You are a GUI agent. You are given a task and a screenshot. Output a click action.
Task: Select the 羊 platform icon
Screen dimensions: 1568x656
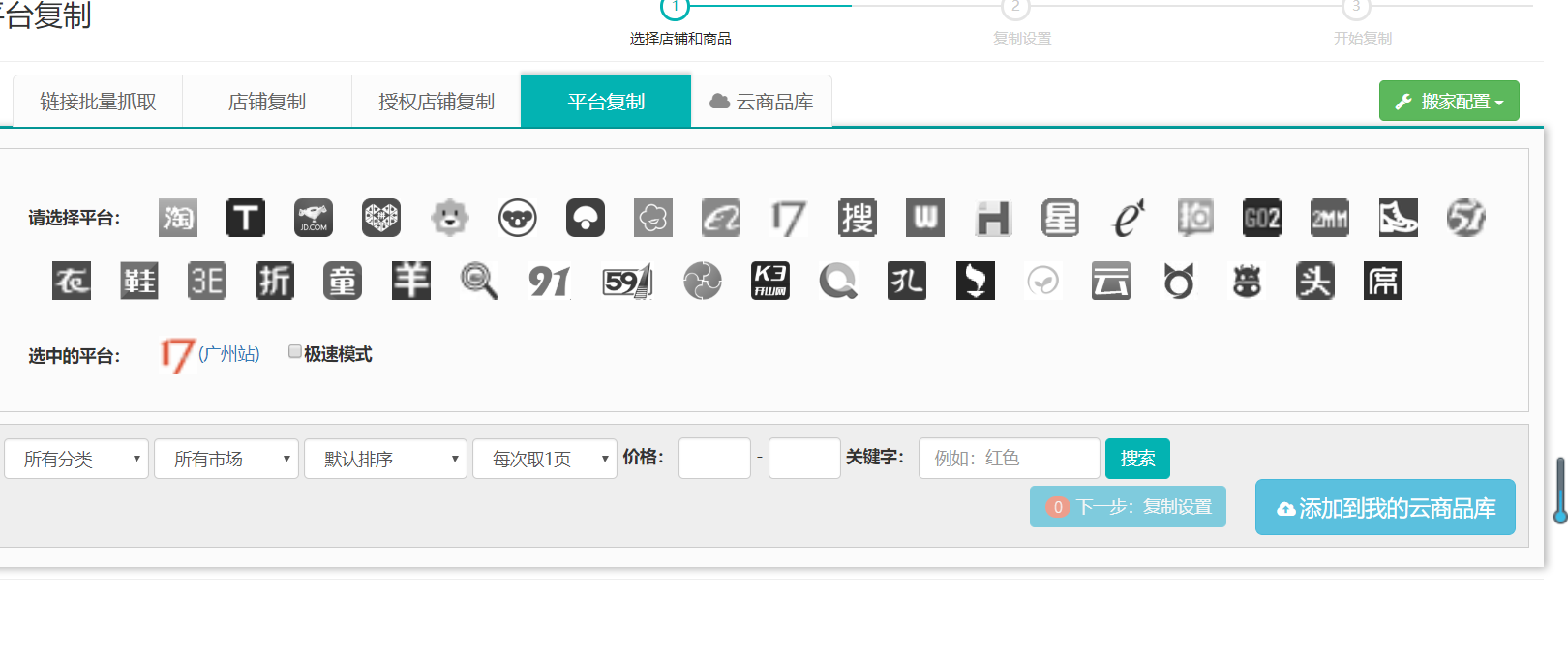[x=411, y=281]
